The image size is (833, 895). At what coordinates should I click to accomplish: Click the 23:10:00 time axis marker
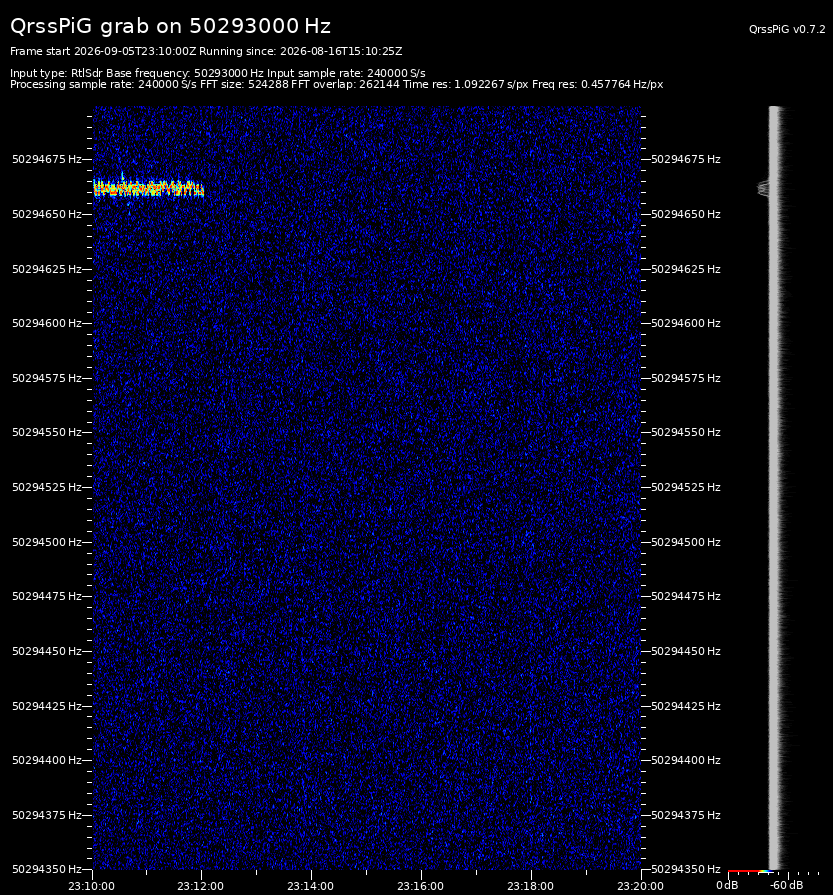coord(91,886)
